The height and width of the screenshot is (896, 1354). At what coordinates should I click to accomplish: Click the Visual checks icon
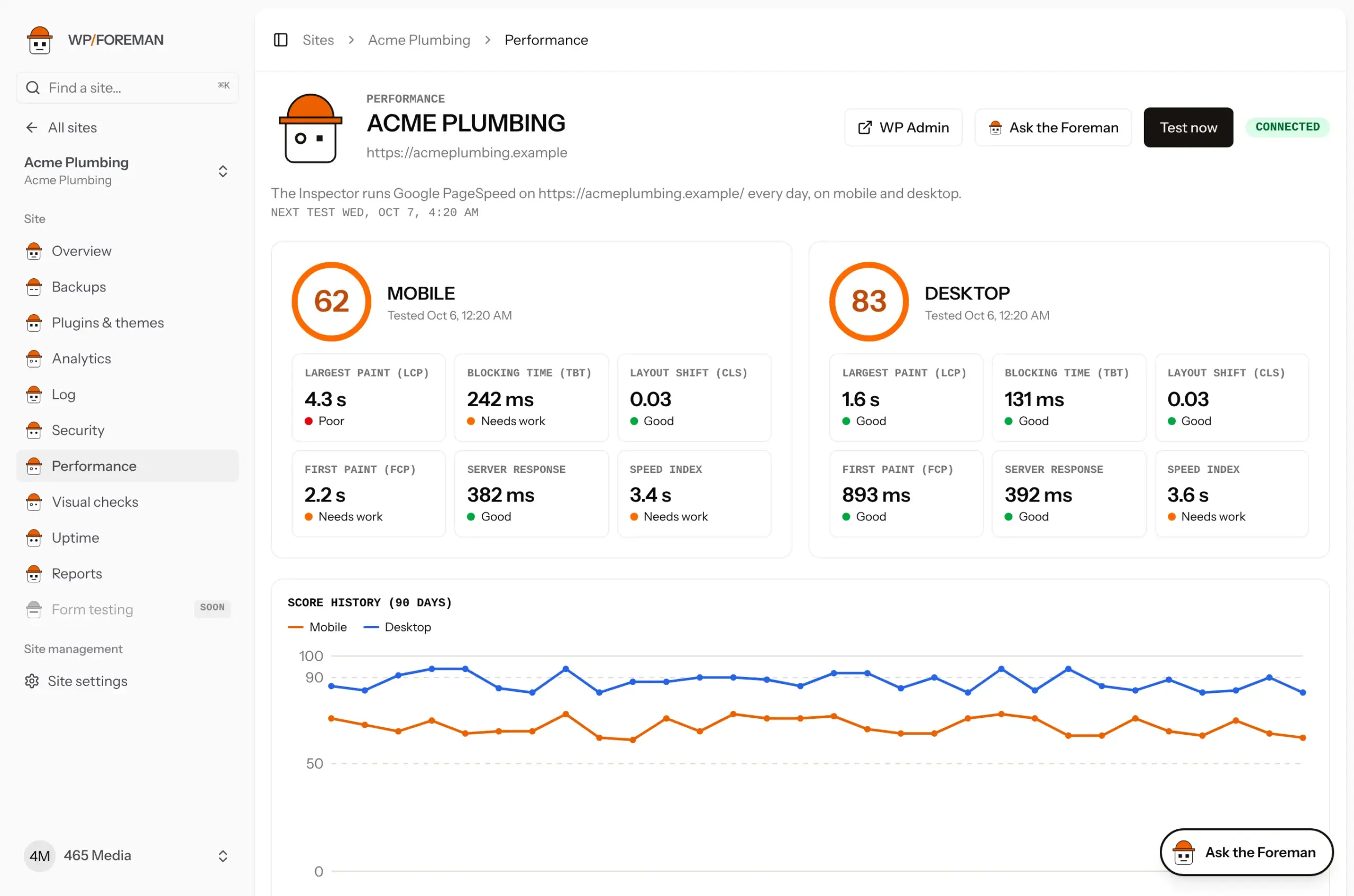(x=34, y=502)
